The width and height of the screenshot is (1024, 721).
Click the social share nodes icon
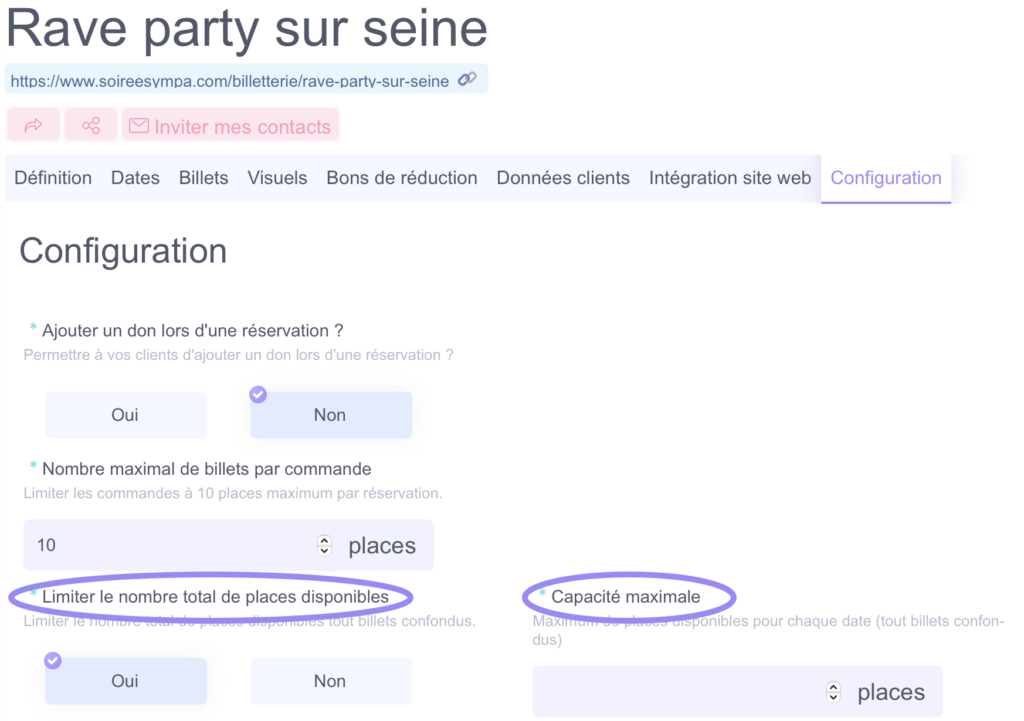point(91,126)
